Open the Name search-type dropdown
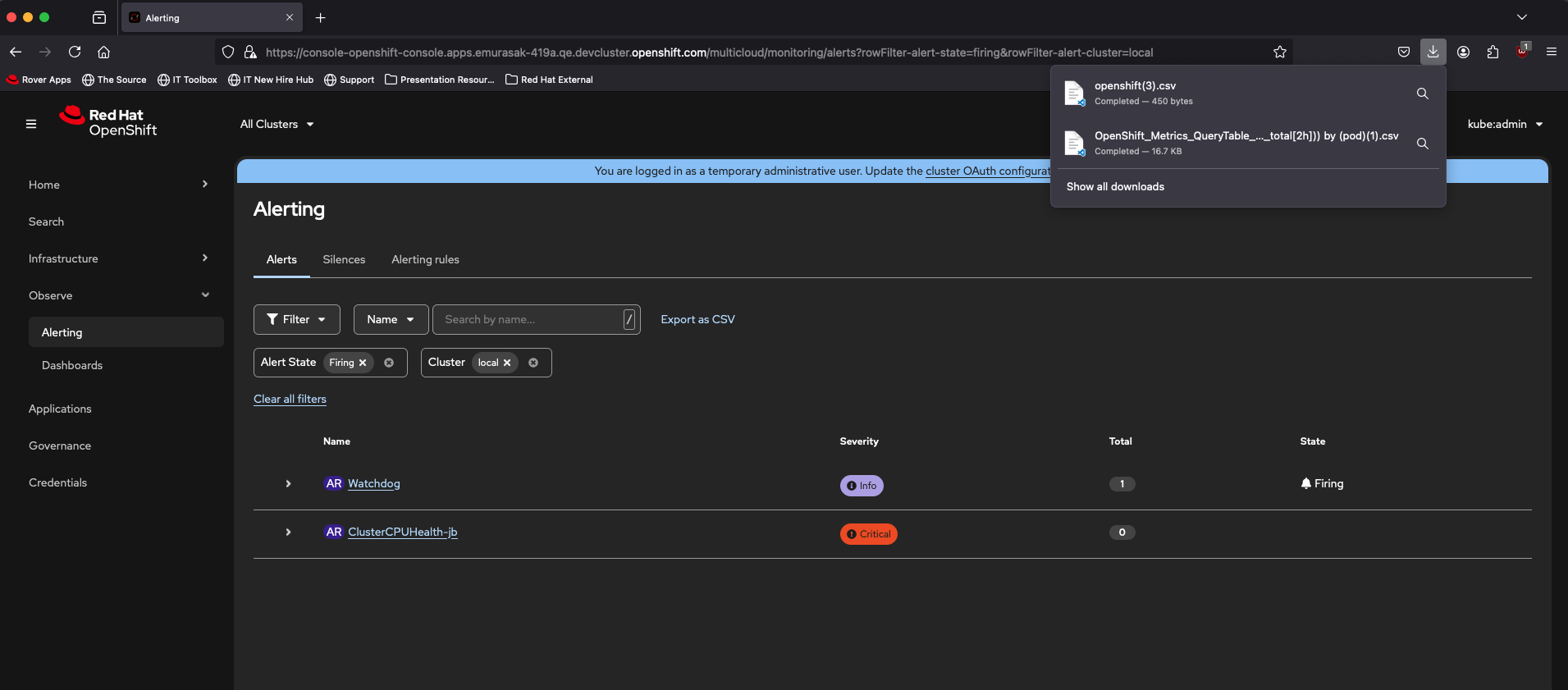This screenshot has width=1568, height=690. click(391, 319)
